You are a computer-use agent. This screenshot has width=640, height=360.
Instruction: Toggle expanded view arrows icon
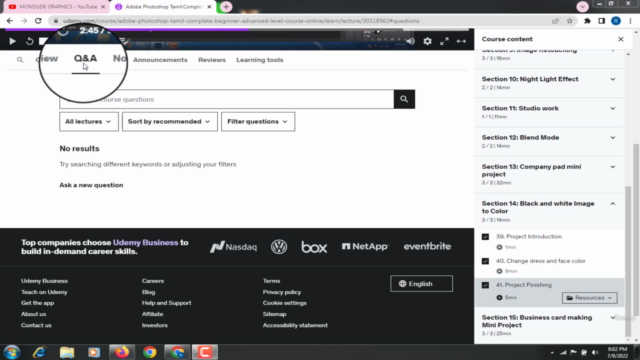pyautogui.click(x=461, y=41)
